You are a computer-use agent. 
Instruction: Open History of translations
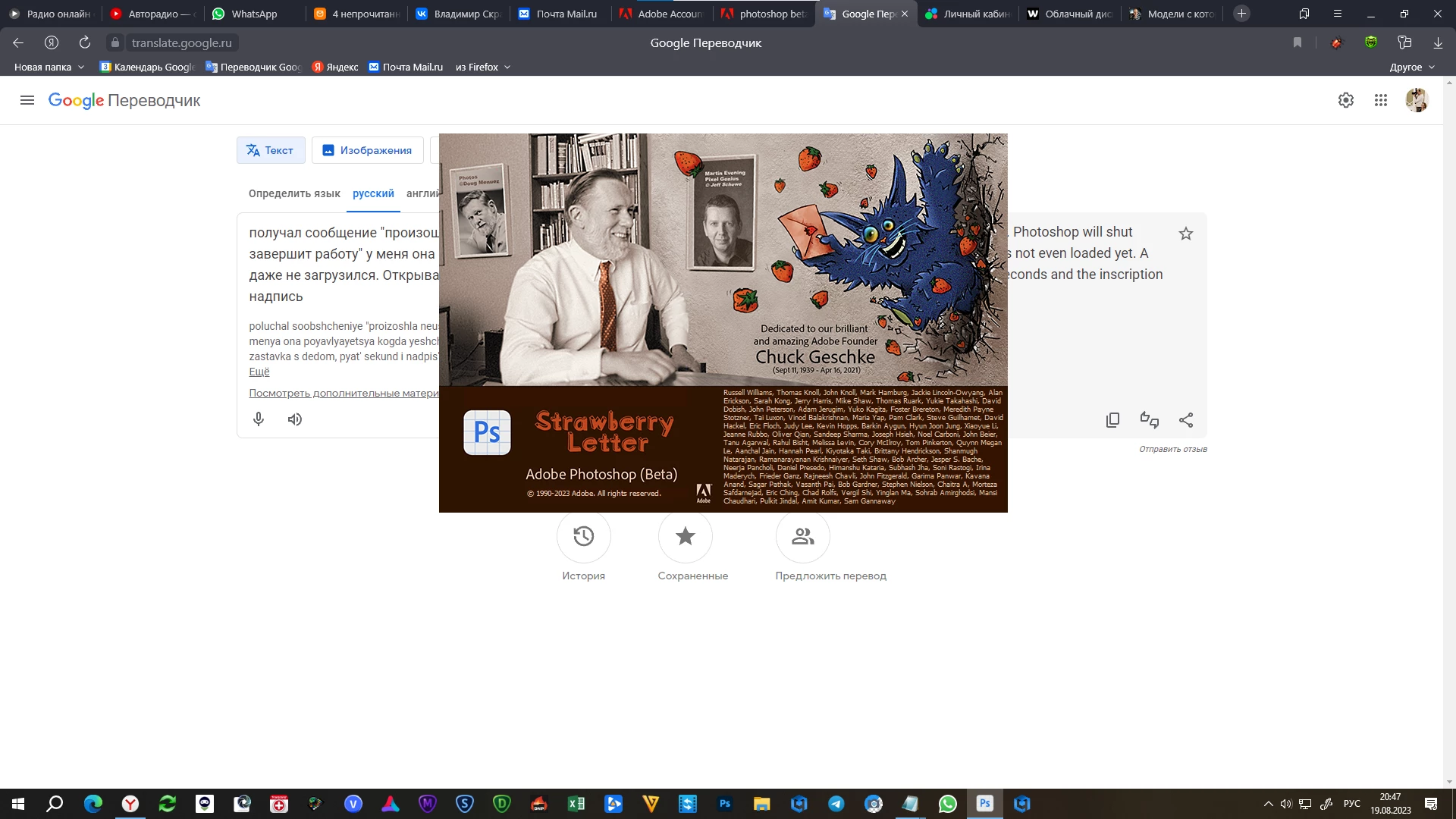click(583, 536)
